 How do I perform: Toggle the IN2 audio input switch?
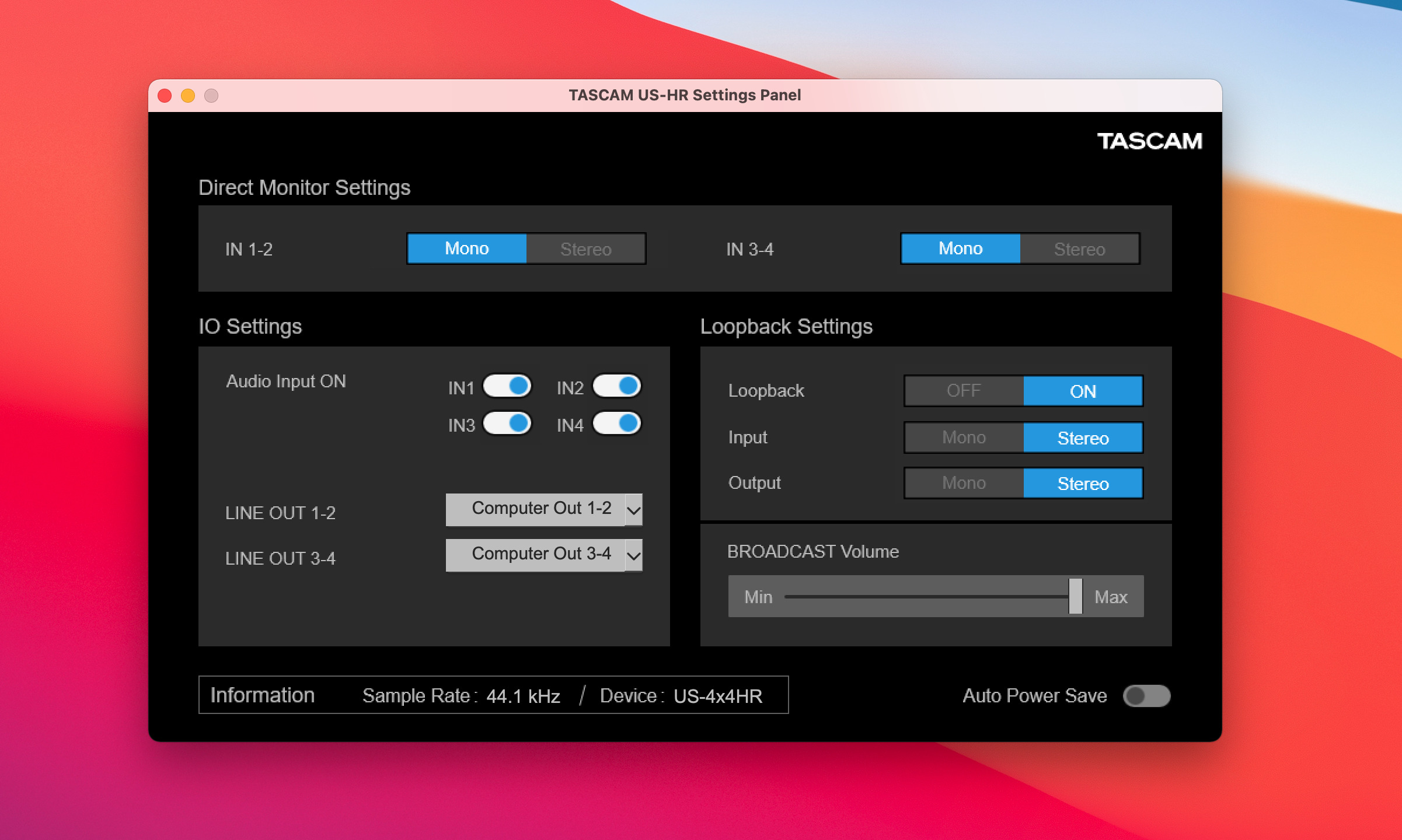pos(617,386)
